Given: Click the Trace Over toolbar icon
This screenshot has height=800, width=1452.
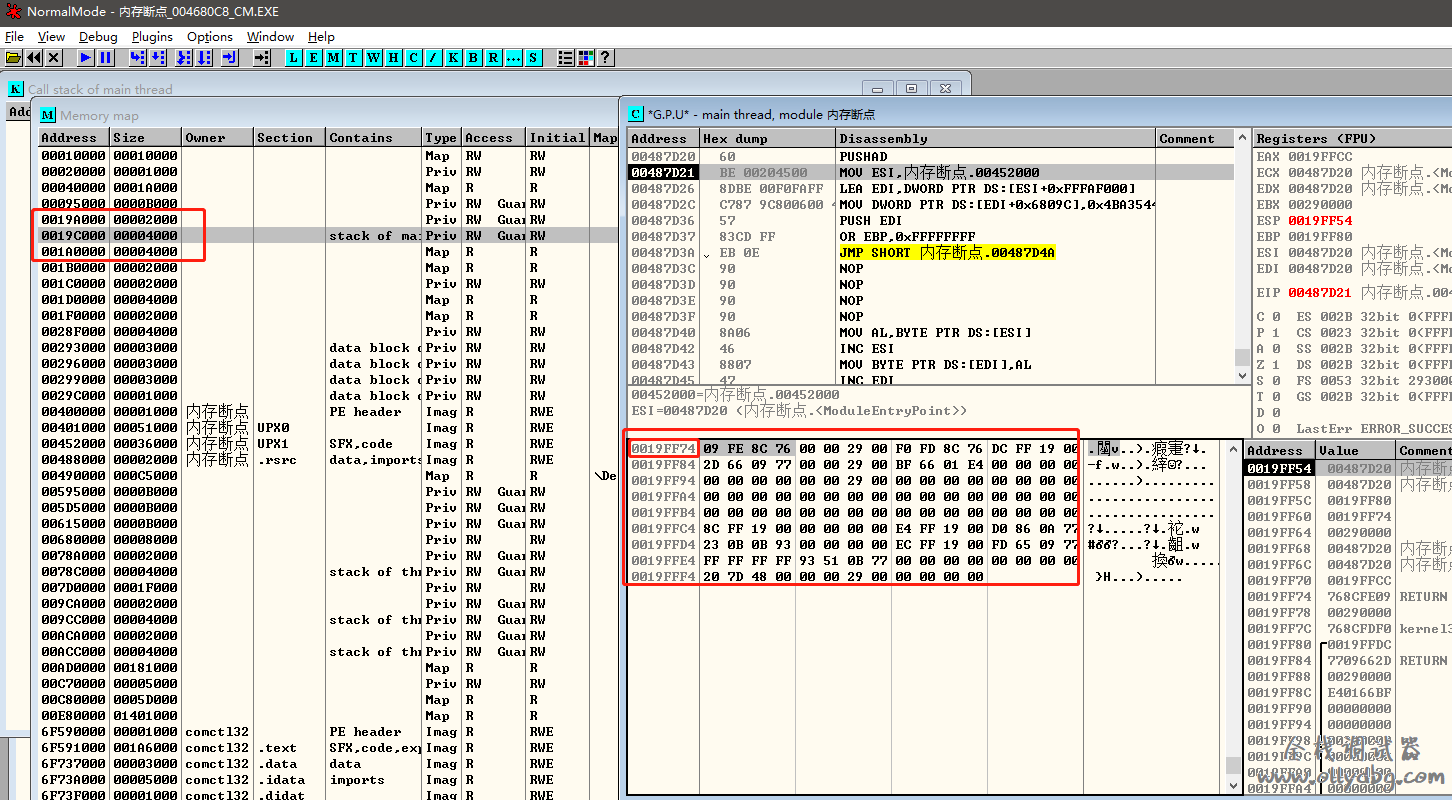Looking at the screenshot, I should 204,58.
